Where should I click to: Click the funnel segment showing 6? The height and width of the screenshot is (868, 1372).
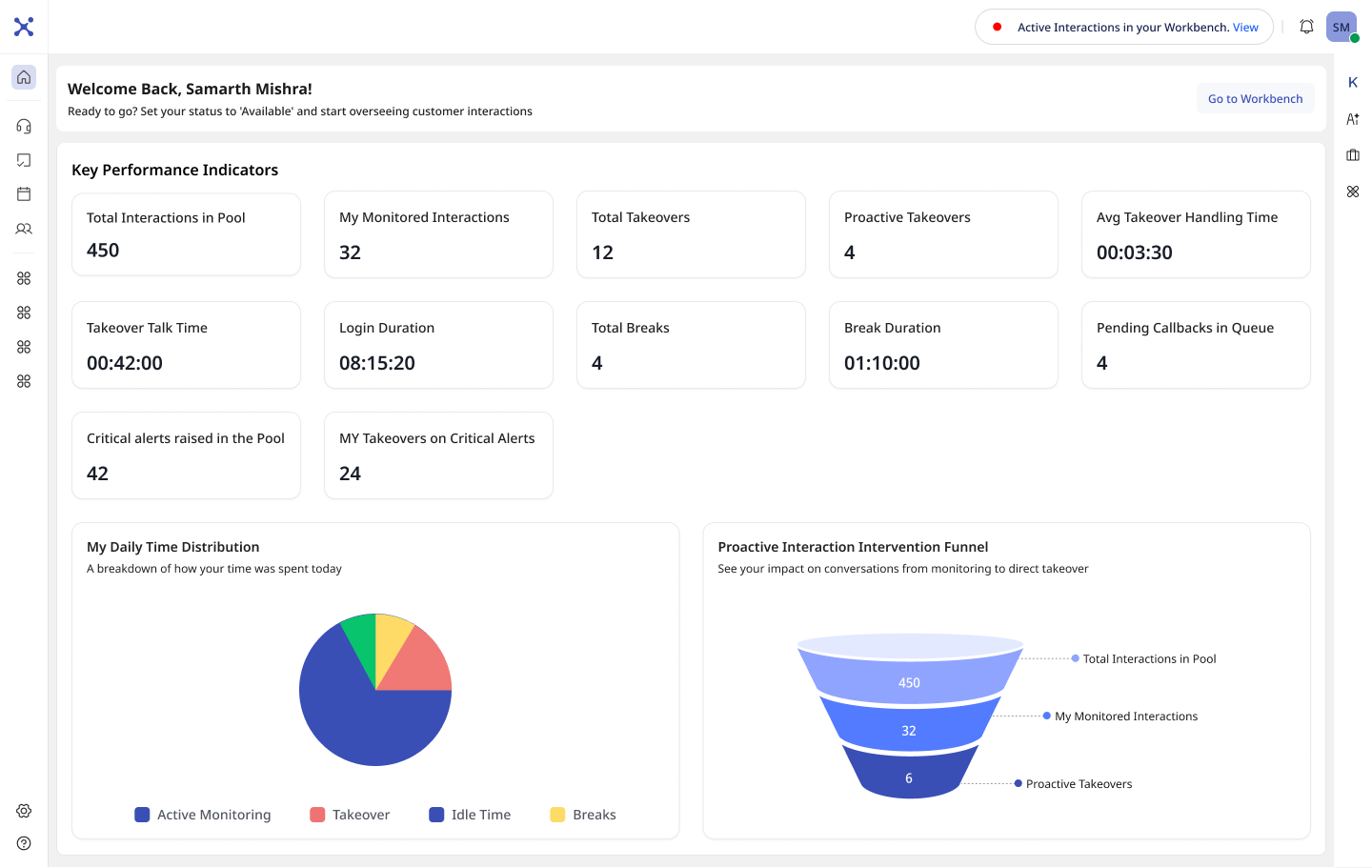pos(909,777)
